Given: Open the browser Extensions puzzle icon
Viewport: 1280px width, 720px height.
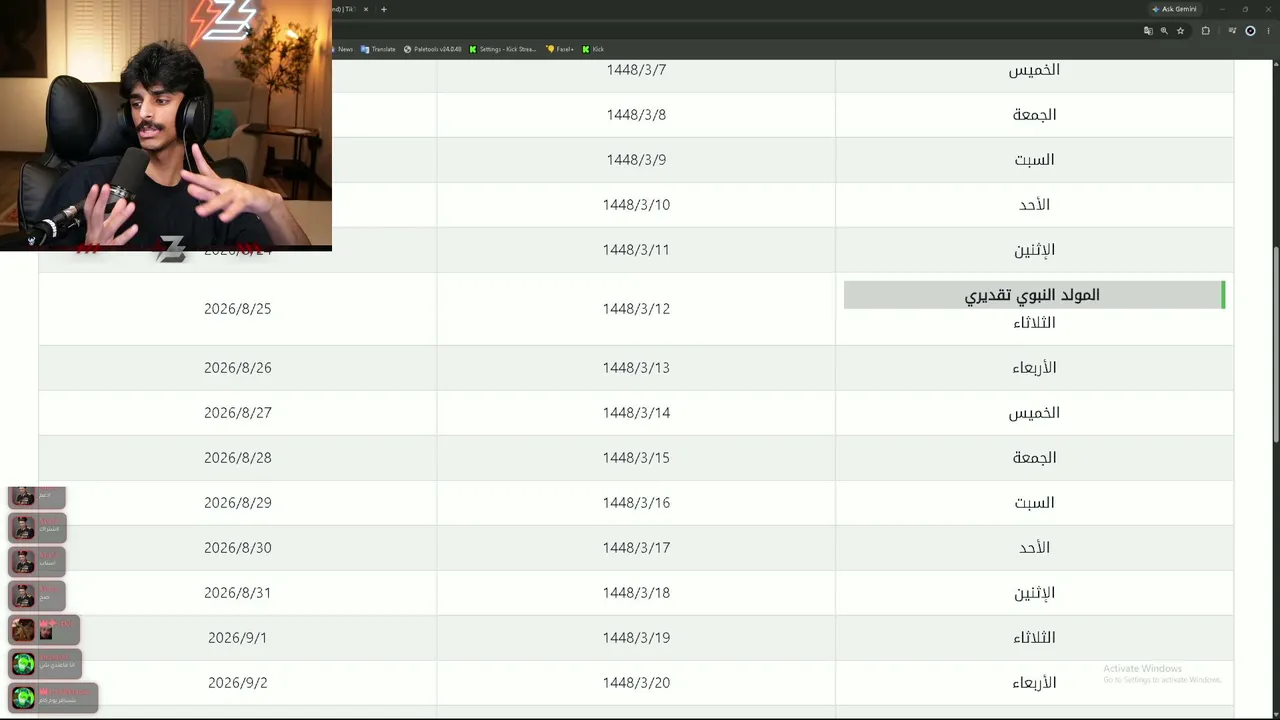Looking at the screenshot, I should (1206, 31).
